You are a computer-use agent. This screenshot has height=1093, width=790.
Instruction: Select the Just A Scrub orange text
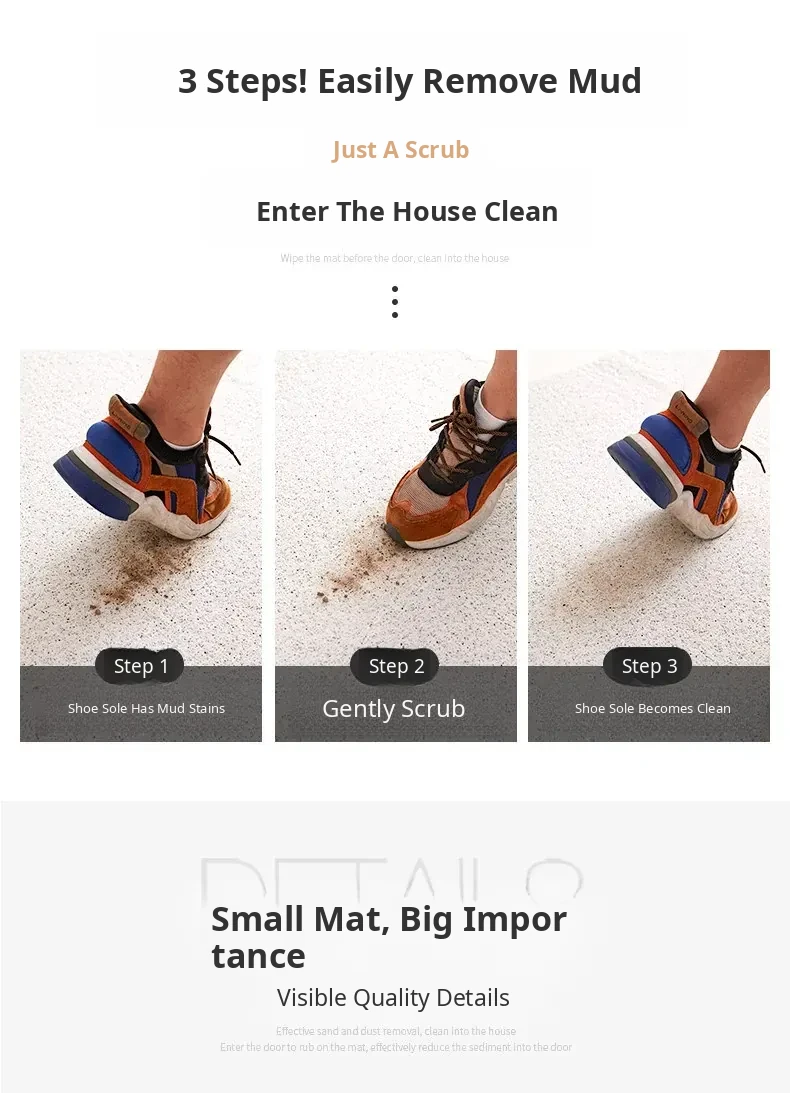[400, 150]
